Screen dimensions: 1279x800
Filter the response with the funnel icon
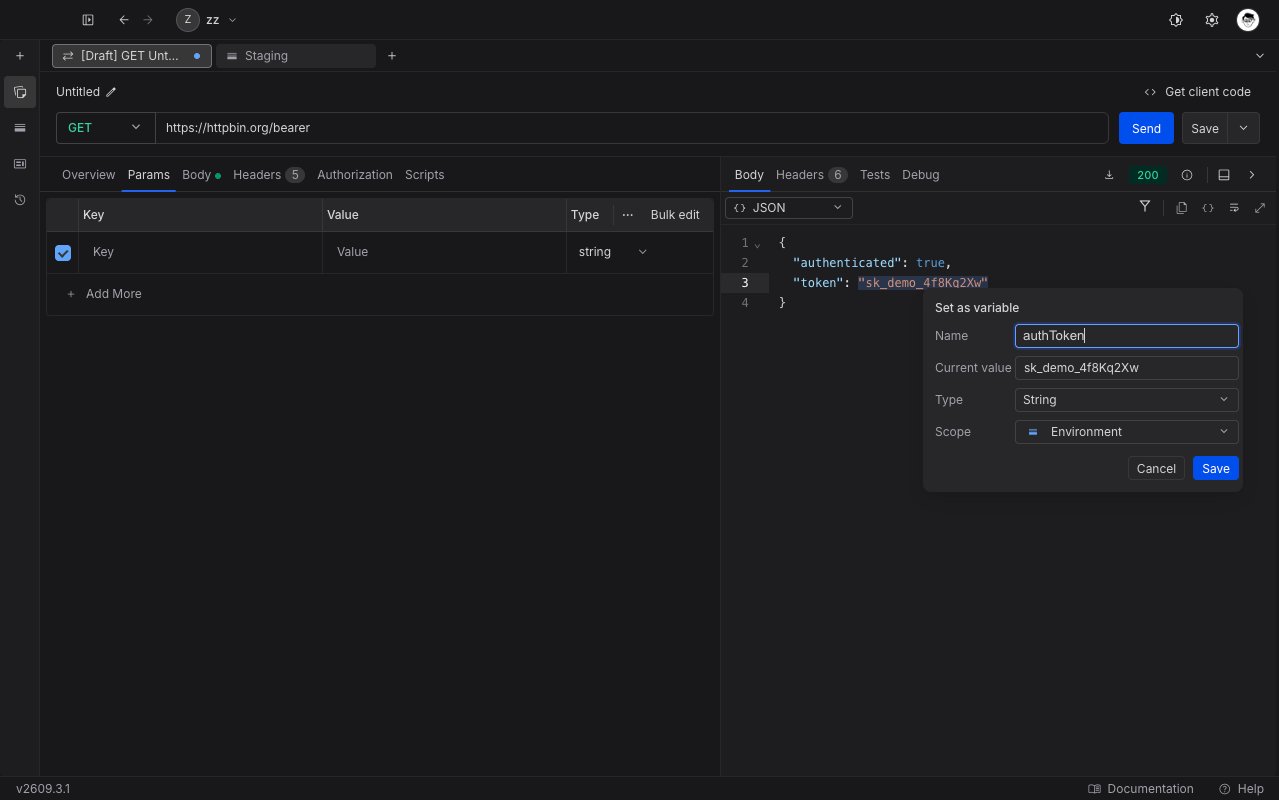click(1145, 207)
